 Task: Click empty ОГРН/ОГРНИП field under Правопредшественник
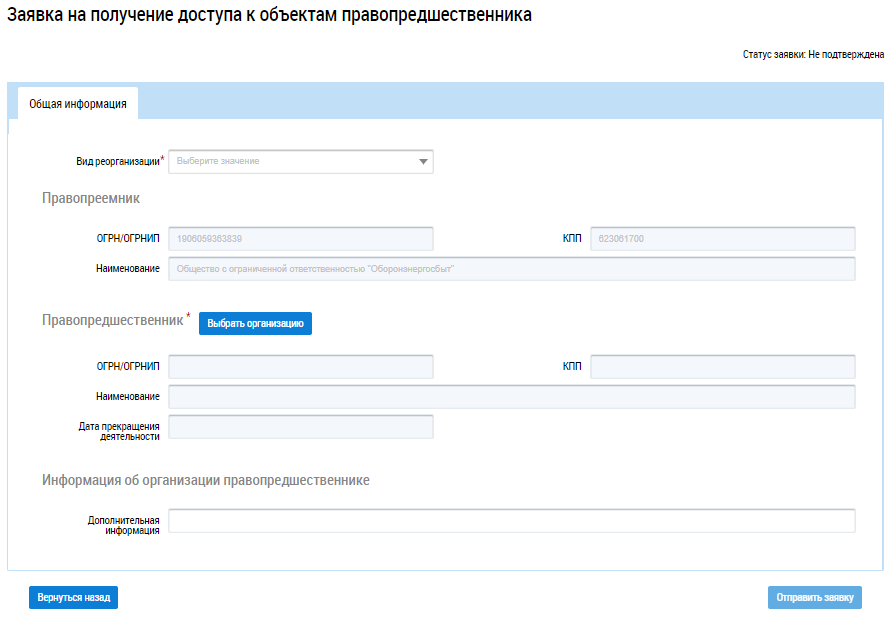pos(300,367)
